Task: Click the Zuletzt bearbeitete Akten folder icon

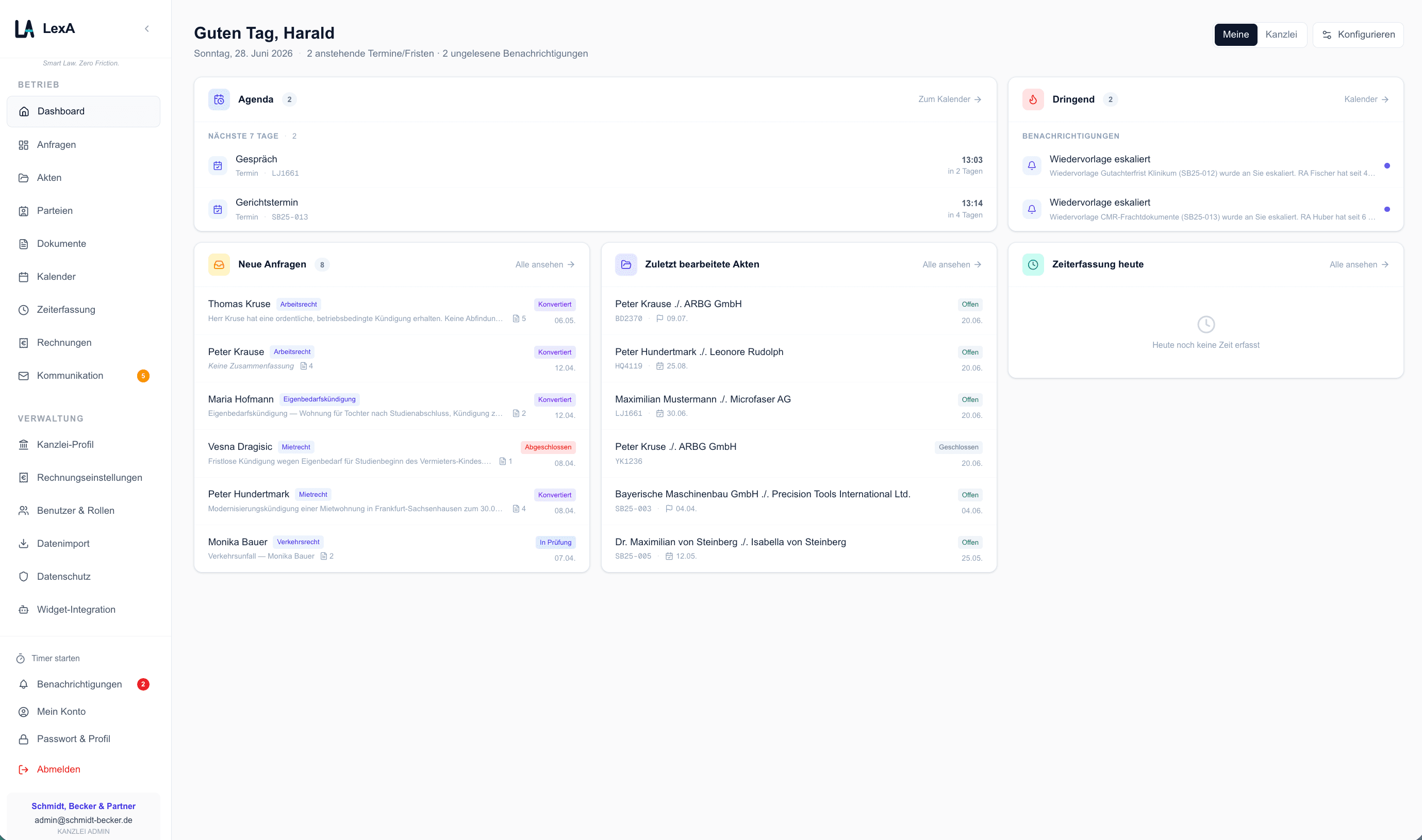Action: (626, 264)
